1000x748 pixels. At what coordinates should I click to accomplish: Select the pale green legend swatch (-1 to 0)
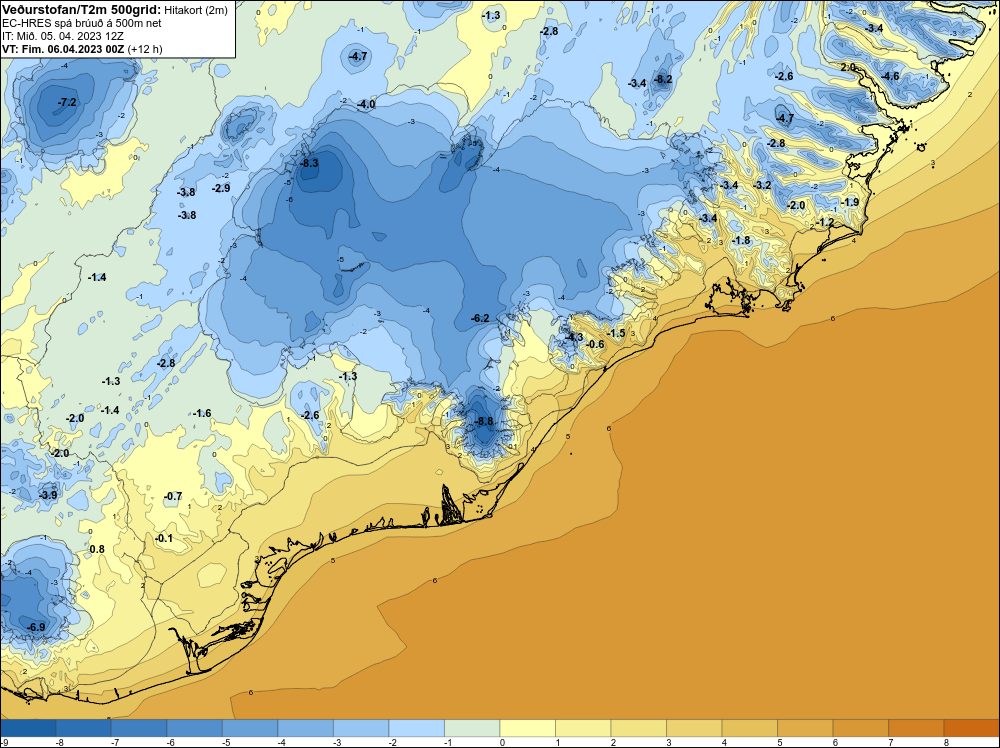tap(472, 728)
